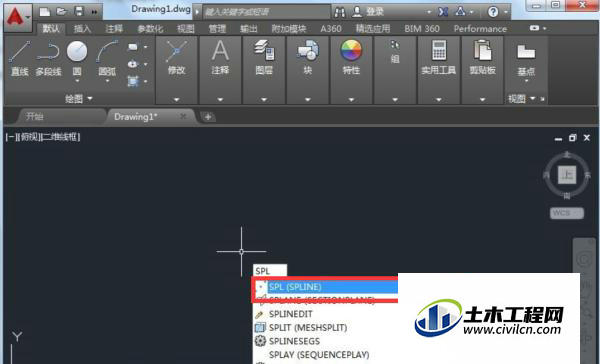Open the Layers (图层) panel
Screen dimensions: 600x364
coord(264,57)
